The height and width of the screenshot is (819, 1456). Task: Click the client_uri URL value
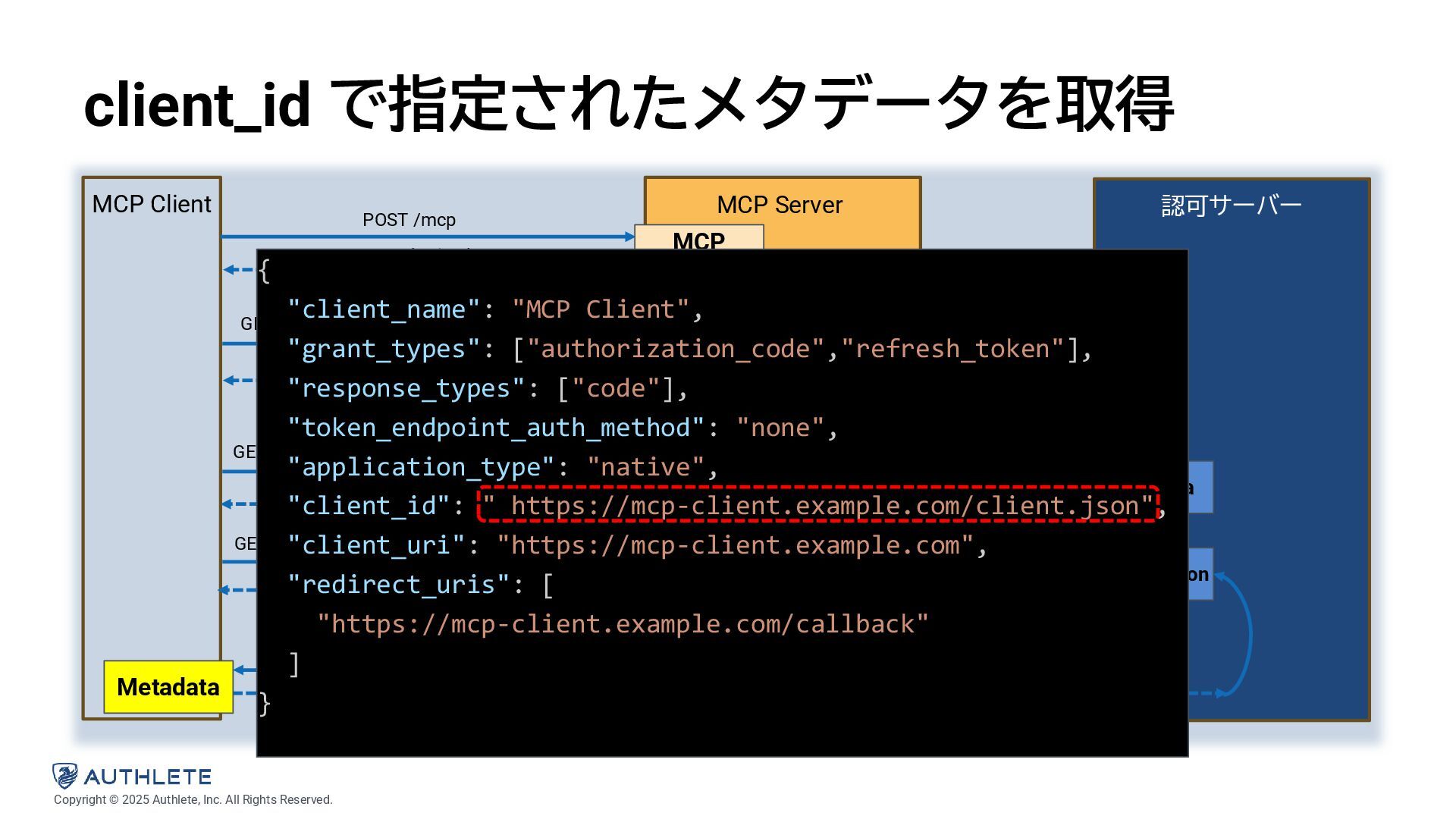735,545
